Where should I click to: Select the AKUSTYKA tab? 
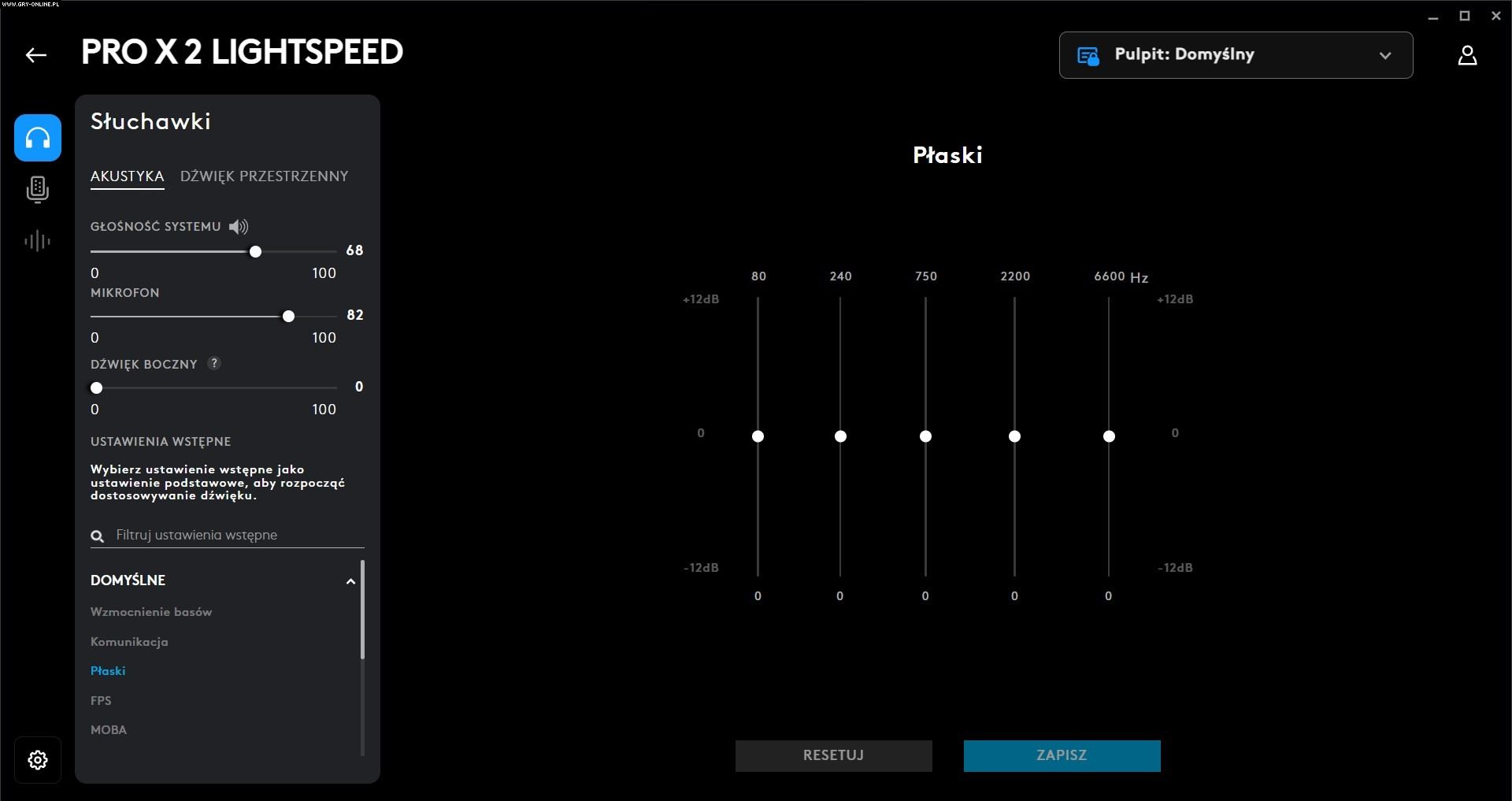tap(127, 176)
